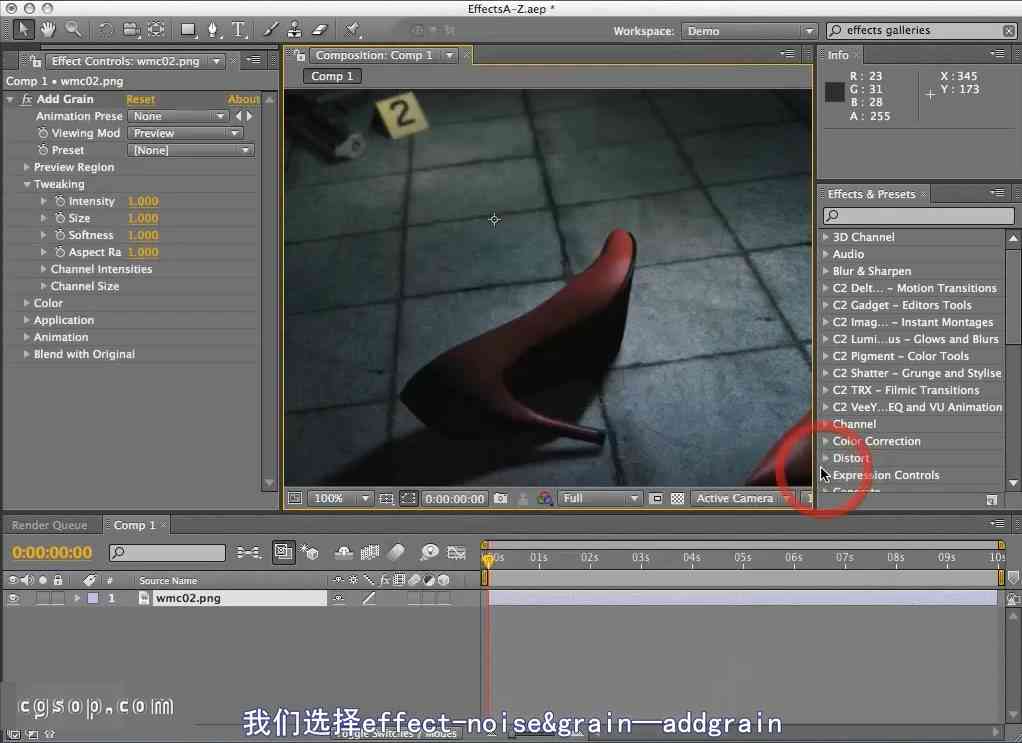Toggle the transparency grid in viewer
The height and width of the screenshot is (743, 1022).
[677, 498]
